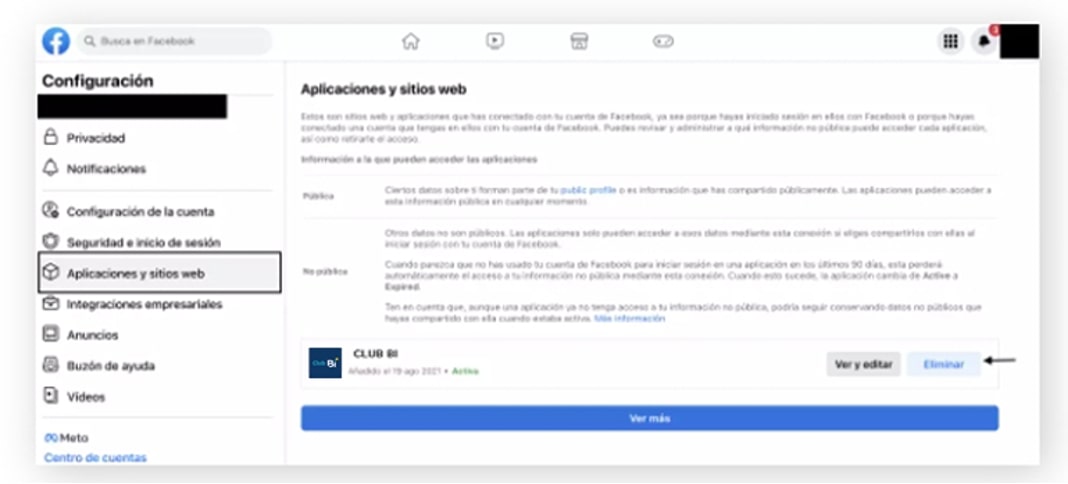
Task: Open Configuración de la cuenta
Action: pyautogui.click(x=140, y=212)
